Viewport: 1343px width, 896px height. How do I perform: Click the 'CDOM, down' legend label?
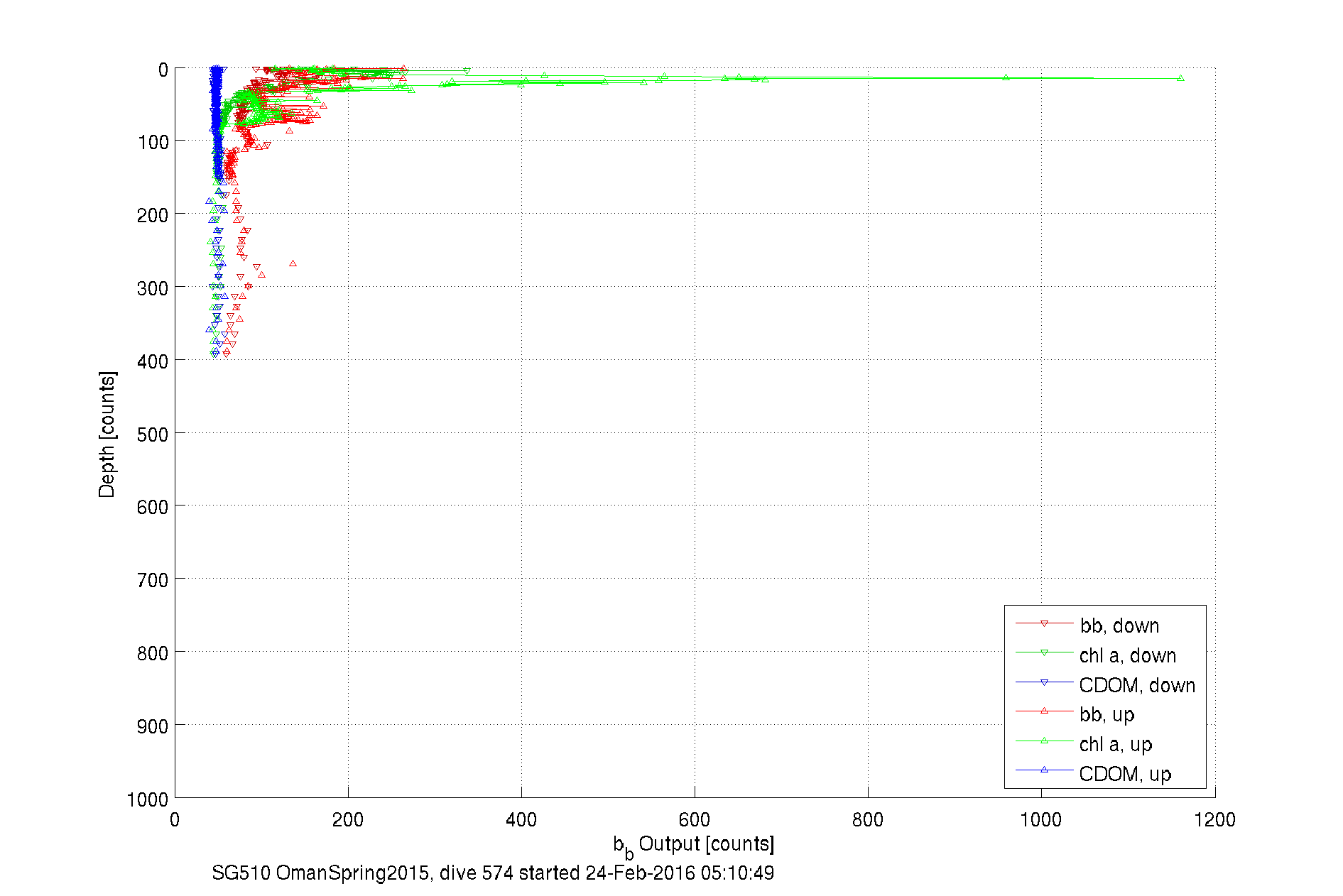click(x=1137, y=685)
